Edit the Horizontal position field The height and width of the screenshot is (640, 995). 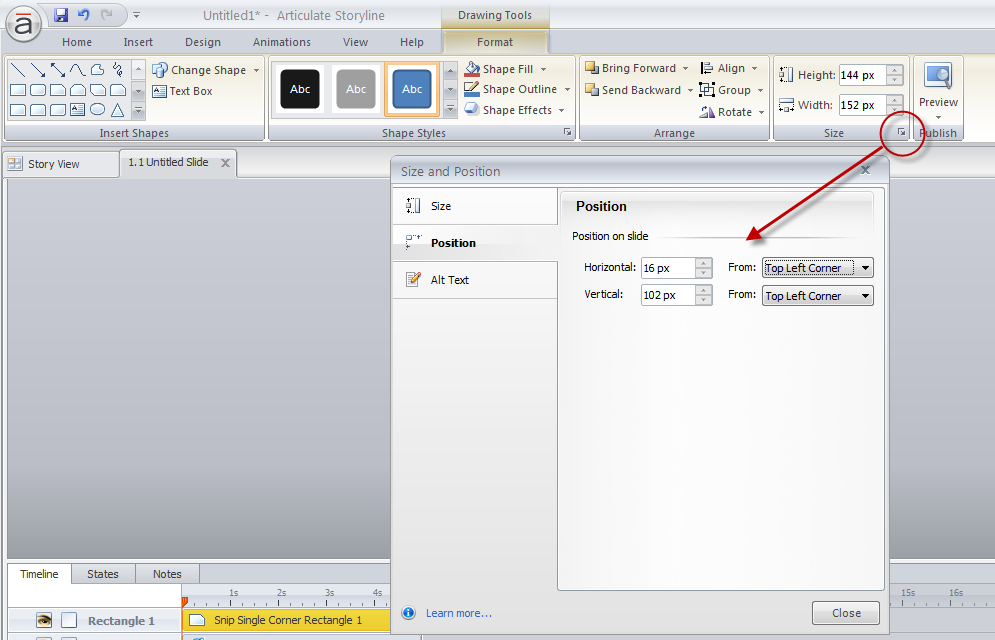point(668,268)
